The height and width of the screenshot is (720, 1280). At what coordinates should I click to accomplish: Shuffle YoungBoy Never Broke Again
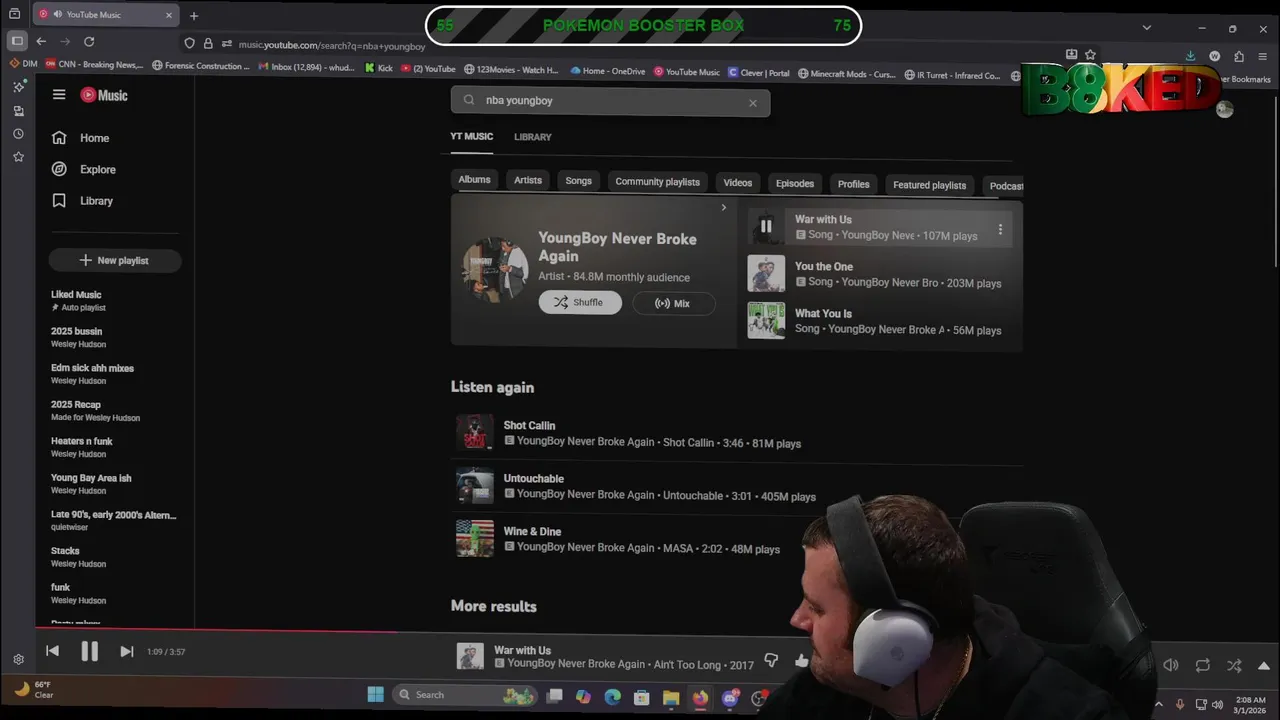pos(580,302)
